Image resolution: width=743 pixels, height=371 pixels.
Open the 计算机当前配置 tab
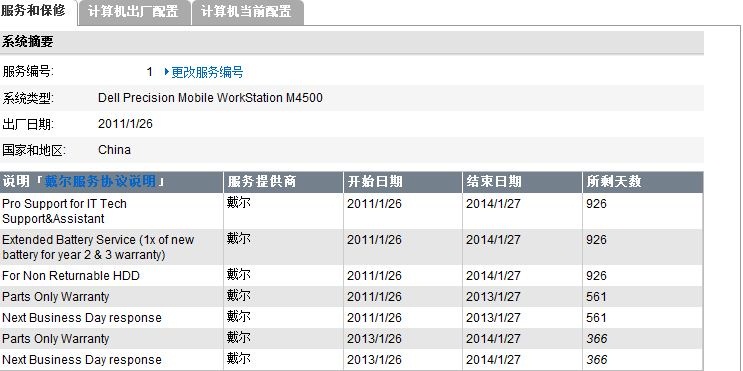tap(246, 12)
